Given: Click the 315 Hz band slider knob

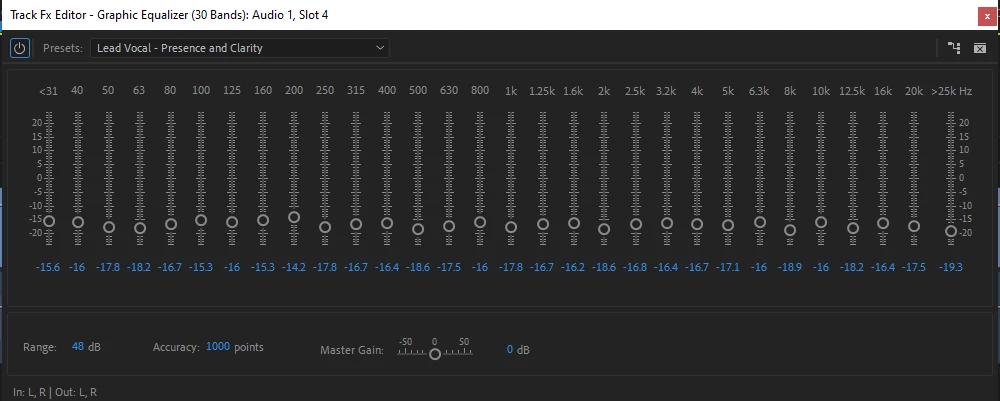Looking at the screenshot, I should (x=356, y=224).
